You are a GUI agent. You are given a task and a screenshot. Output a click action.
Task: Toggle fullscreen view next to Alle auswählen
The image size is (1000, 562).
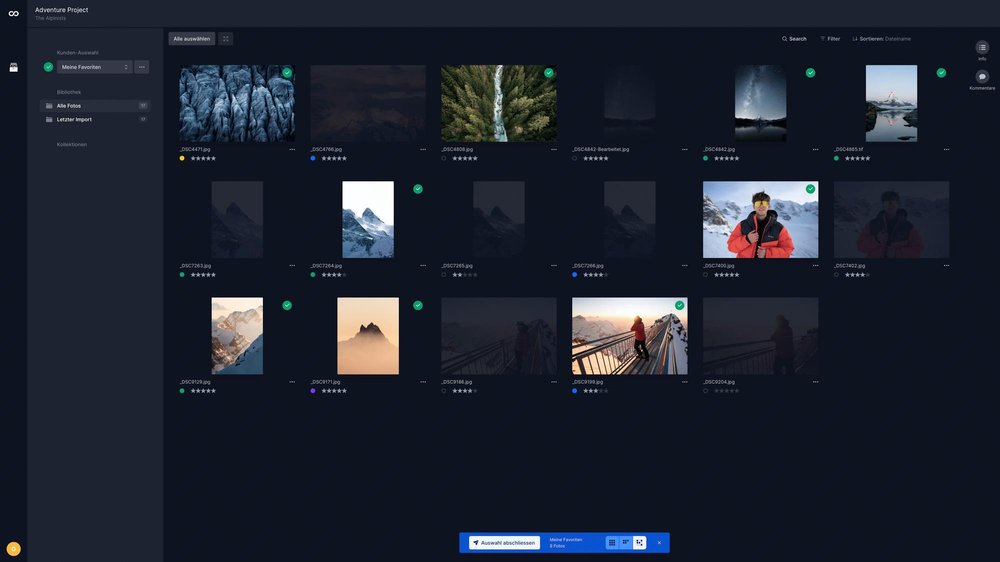[226, 39]
